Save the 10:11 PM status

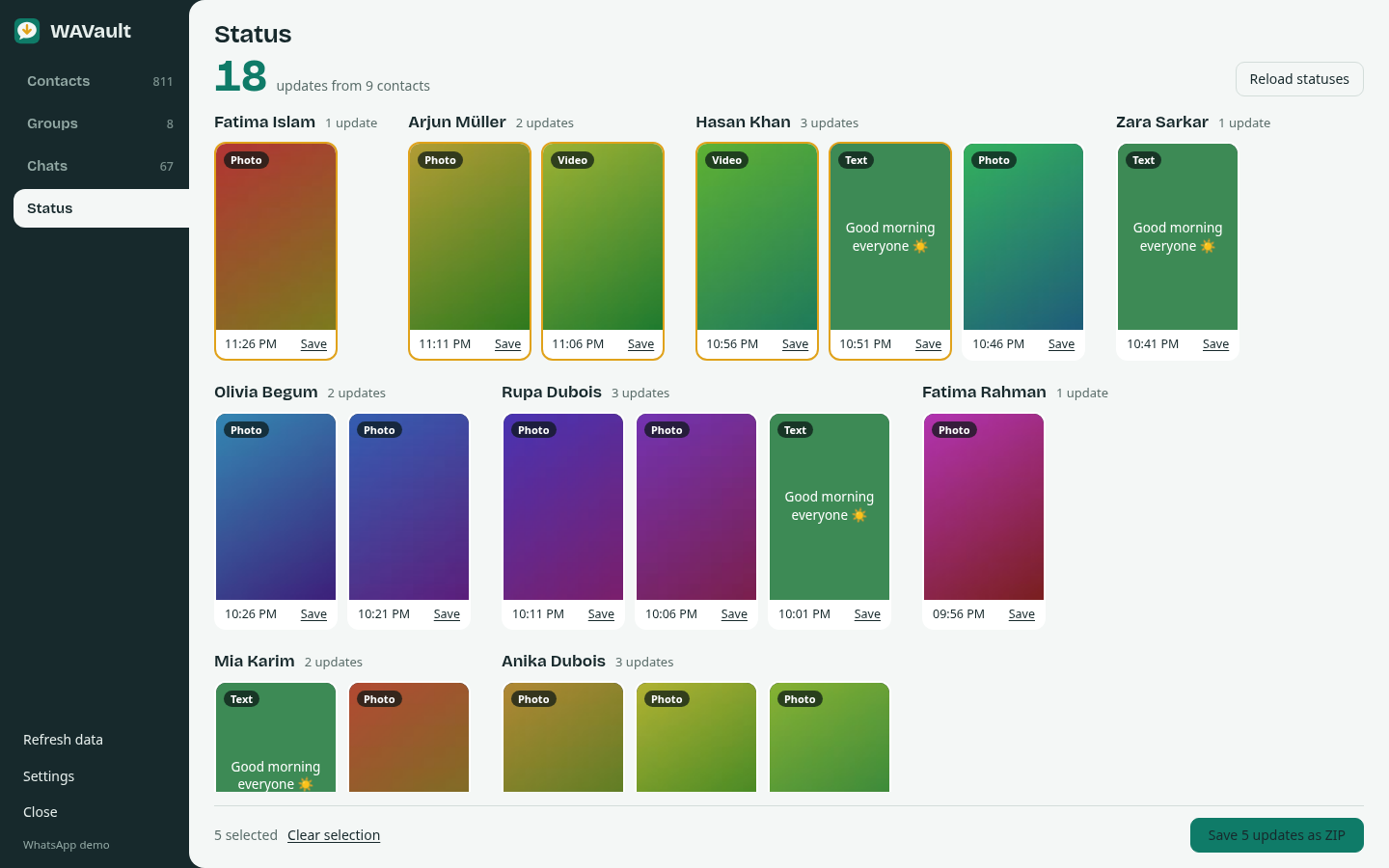(601, 614)
